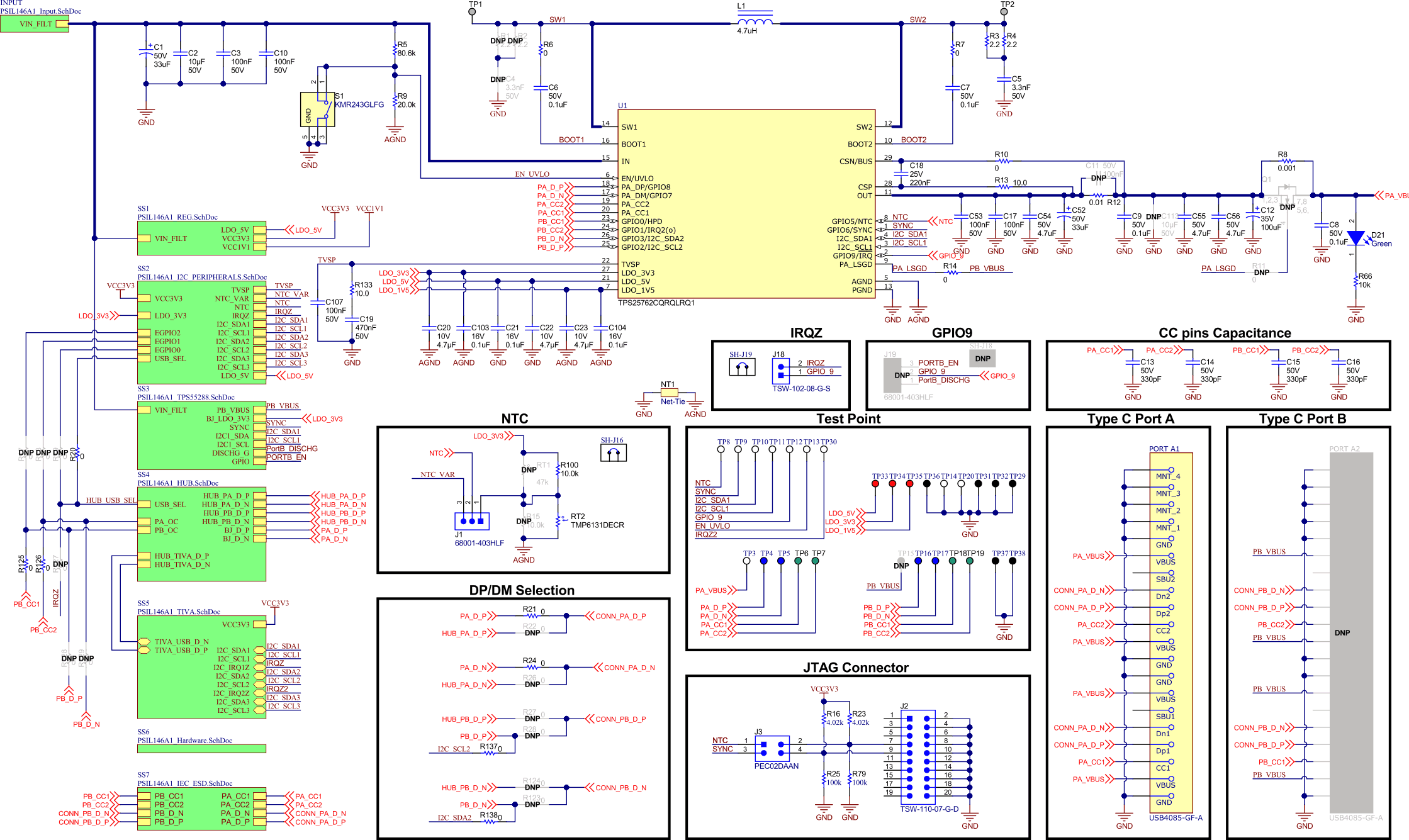
Task: Select the red TP33 test point
Action: pos(875,483)
